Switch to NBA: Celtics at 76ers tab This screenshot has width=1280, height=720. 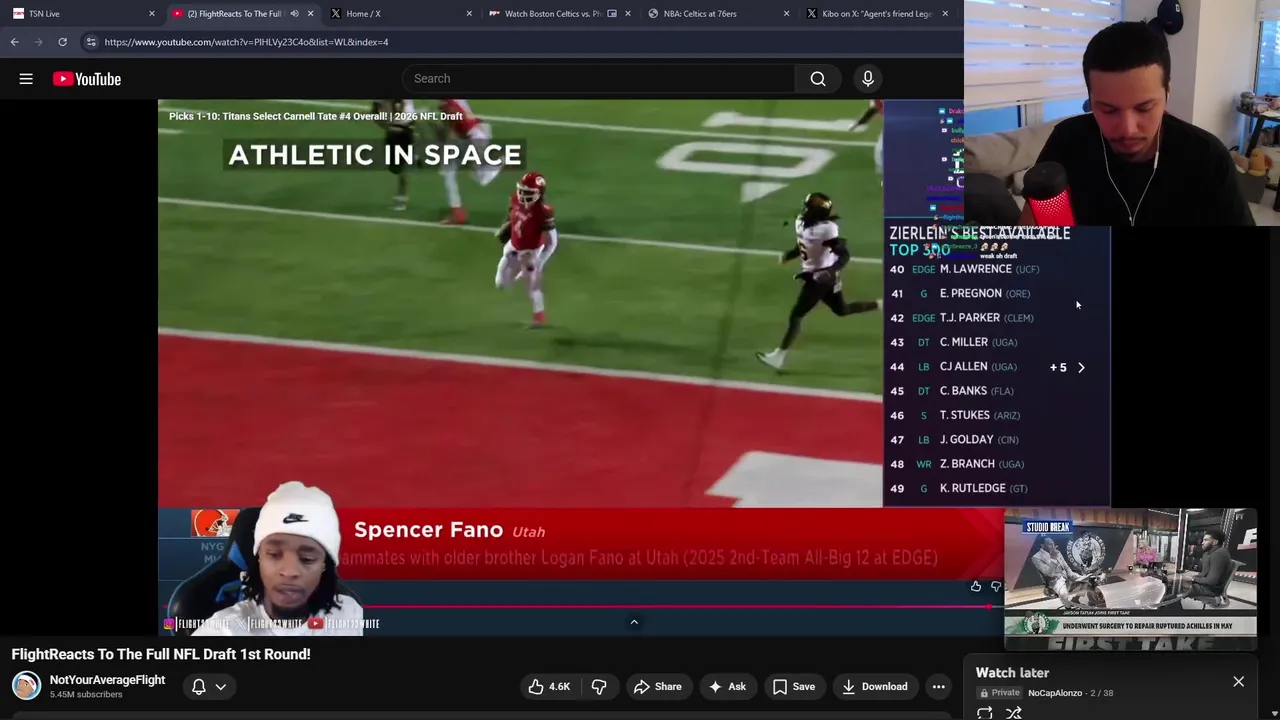716,14
